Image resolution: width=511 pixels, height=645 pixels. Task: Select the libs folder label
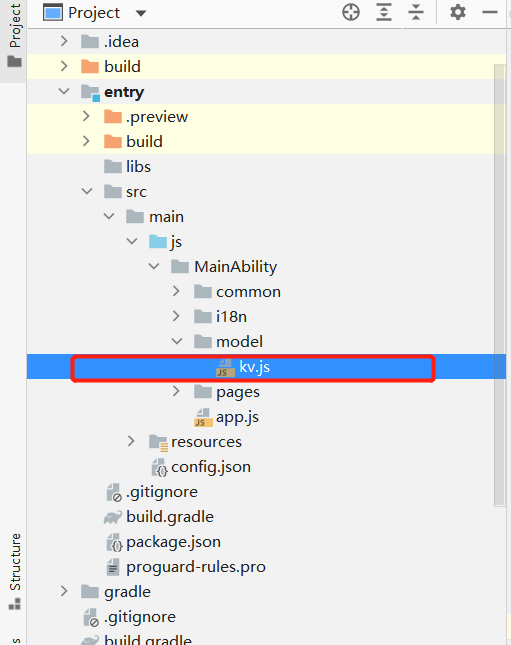[x=138, y=166]
